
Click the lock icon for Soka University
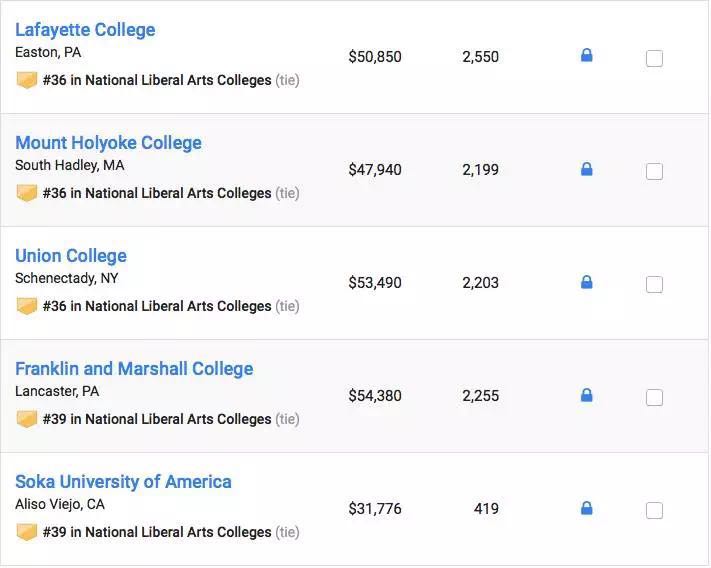[586, 508]
